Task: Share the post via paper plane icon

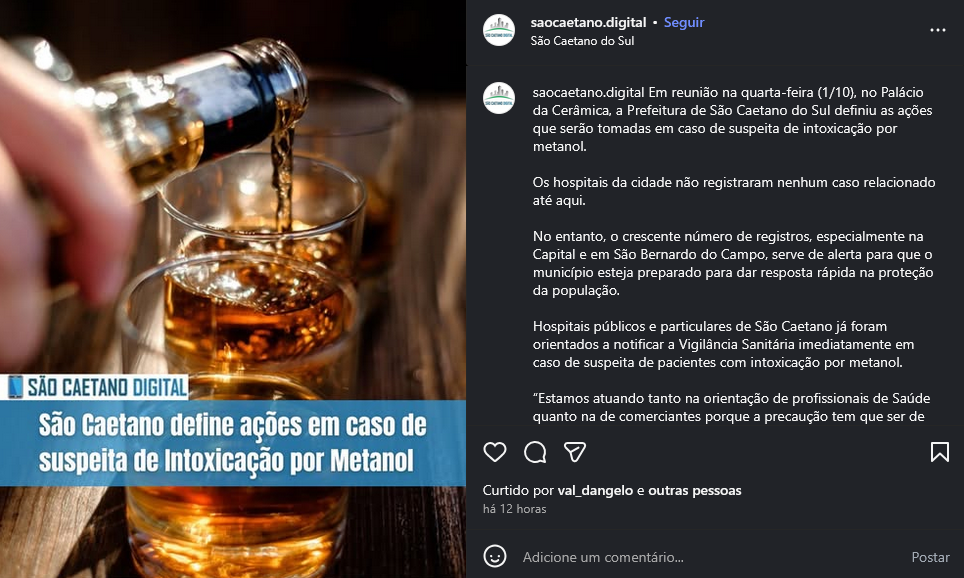Action: [575, 452]
